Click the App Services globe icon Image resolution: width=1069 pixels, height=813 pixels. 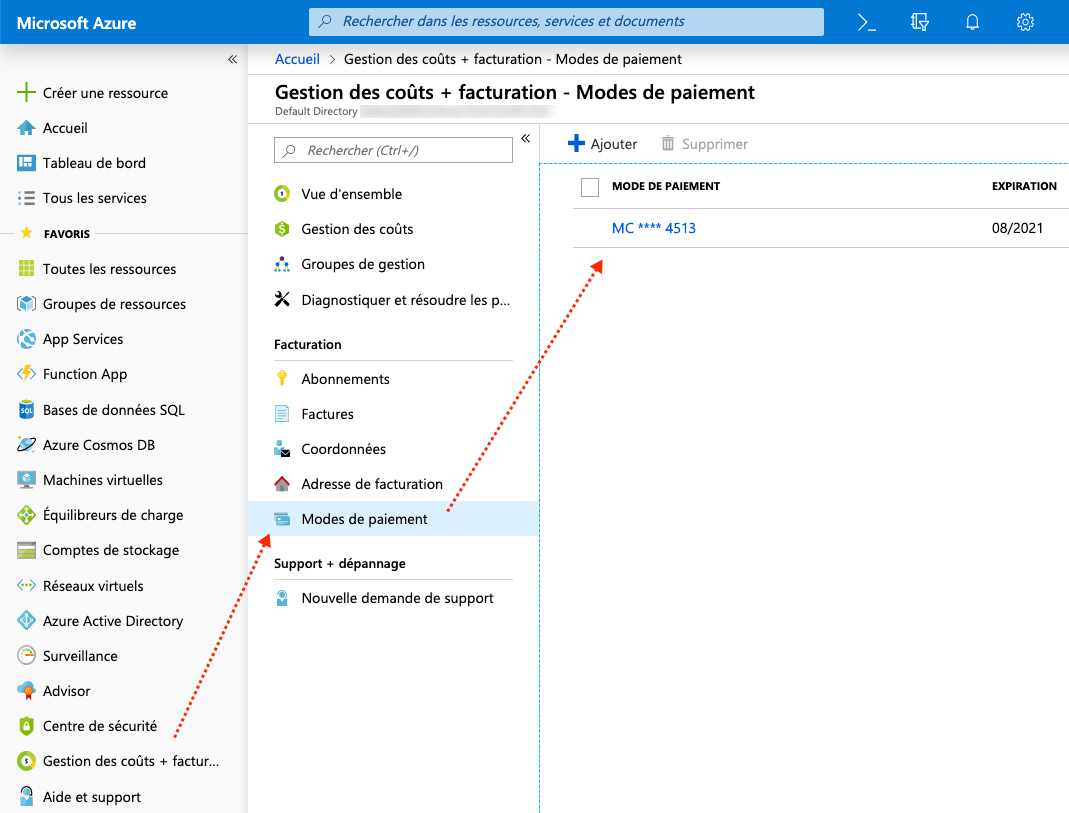[x=26, y=339]
